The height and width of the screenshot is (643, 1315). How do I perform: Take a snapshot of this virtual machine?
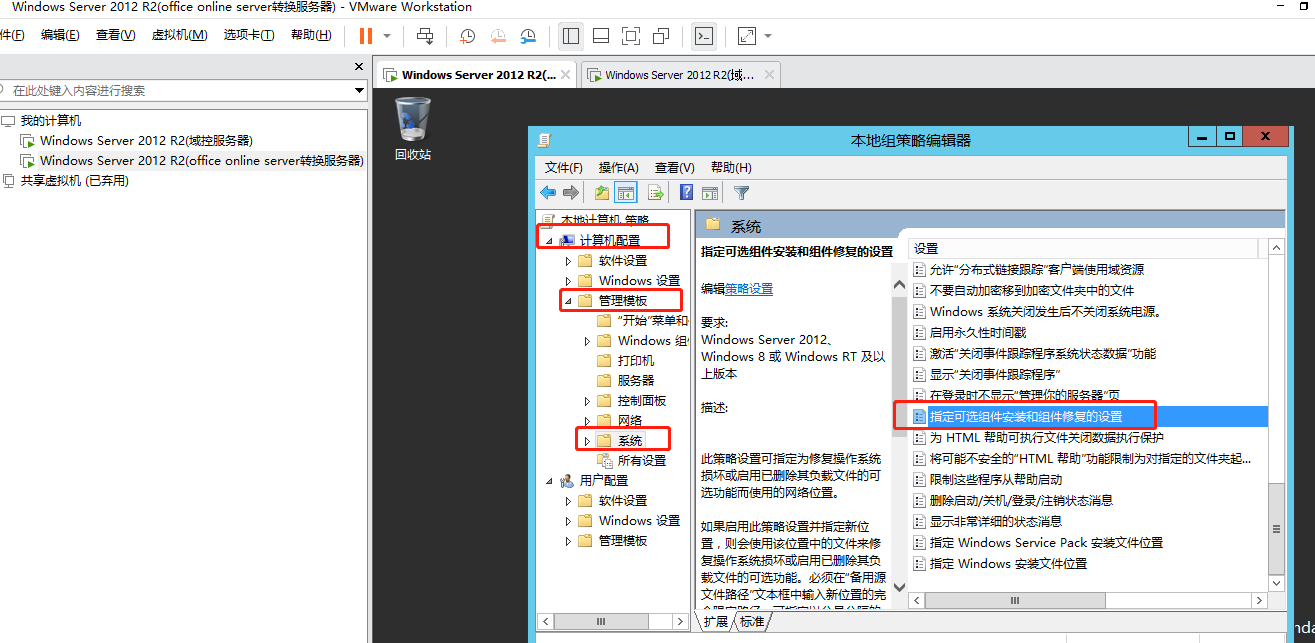(467, 36)
